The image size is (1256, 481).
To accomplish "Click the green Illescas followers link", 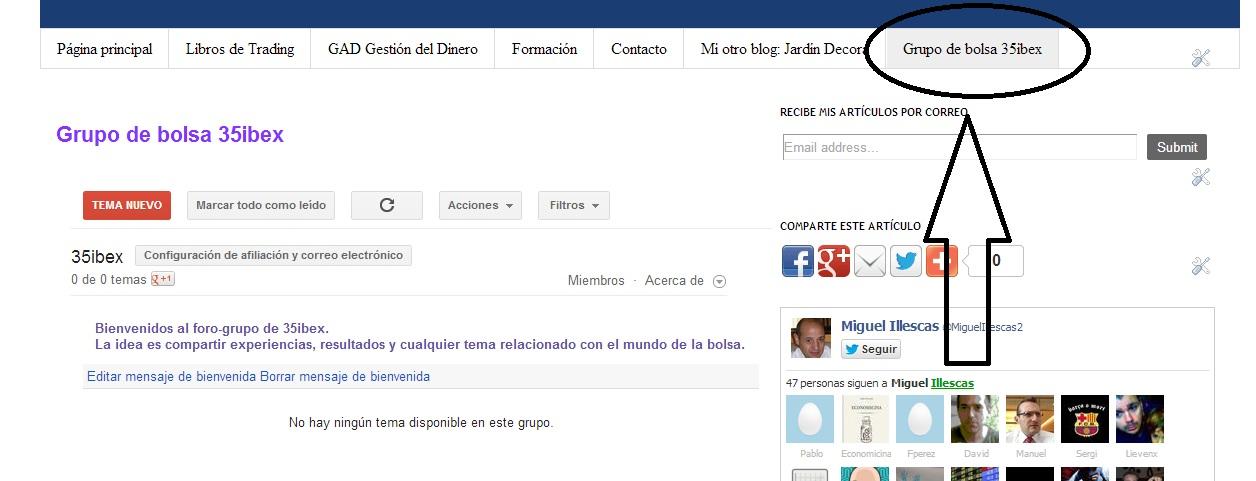I will [x=952, y=383].
